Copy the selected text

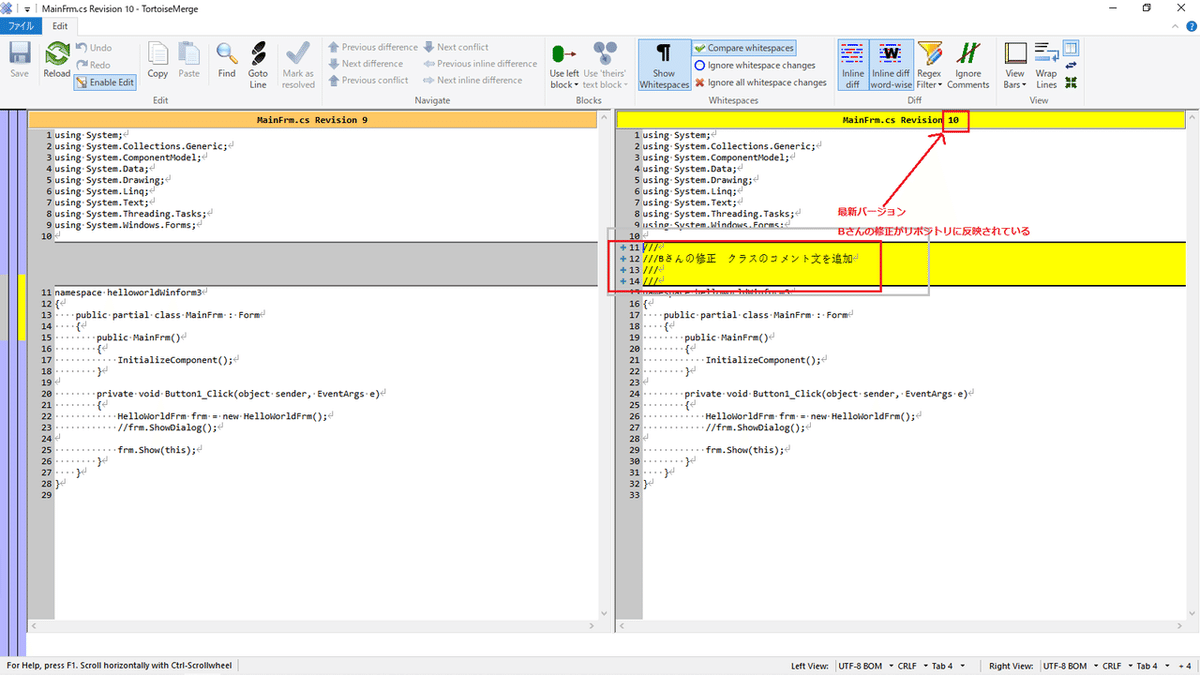coord(158,60)
